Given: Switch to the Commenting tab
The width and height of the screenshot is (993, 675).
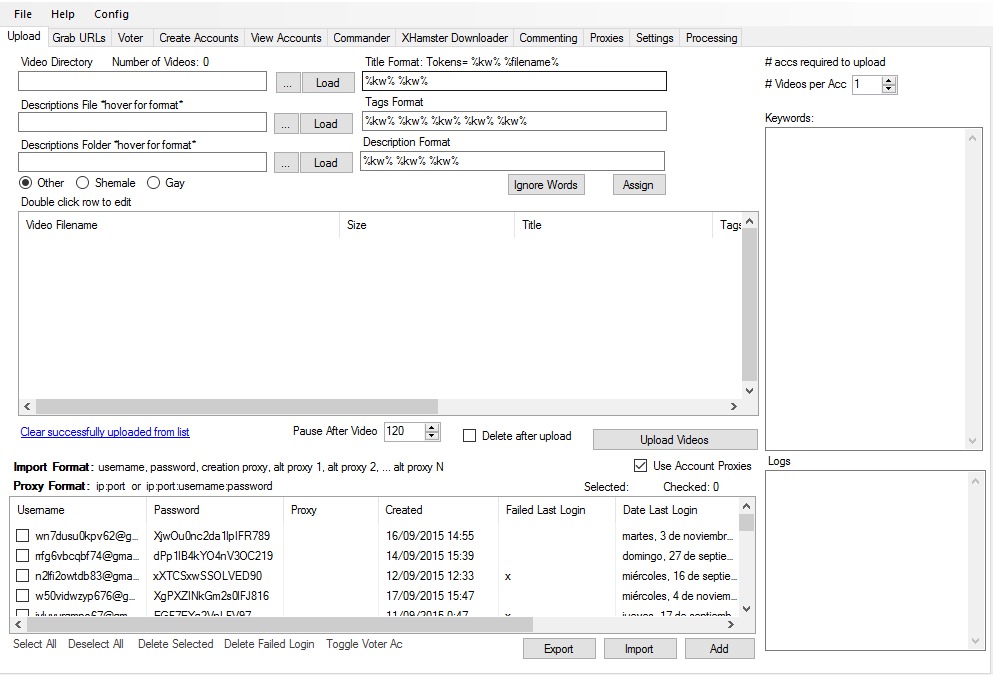Looking at the screenshot, I should click(548, 38).
